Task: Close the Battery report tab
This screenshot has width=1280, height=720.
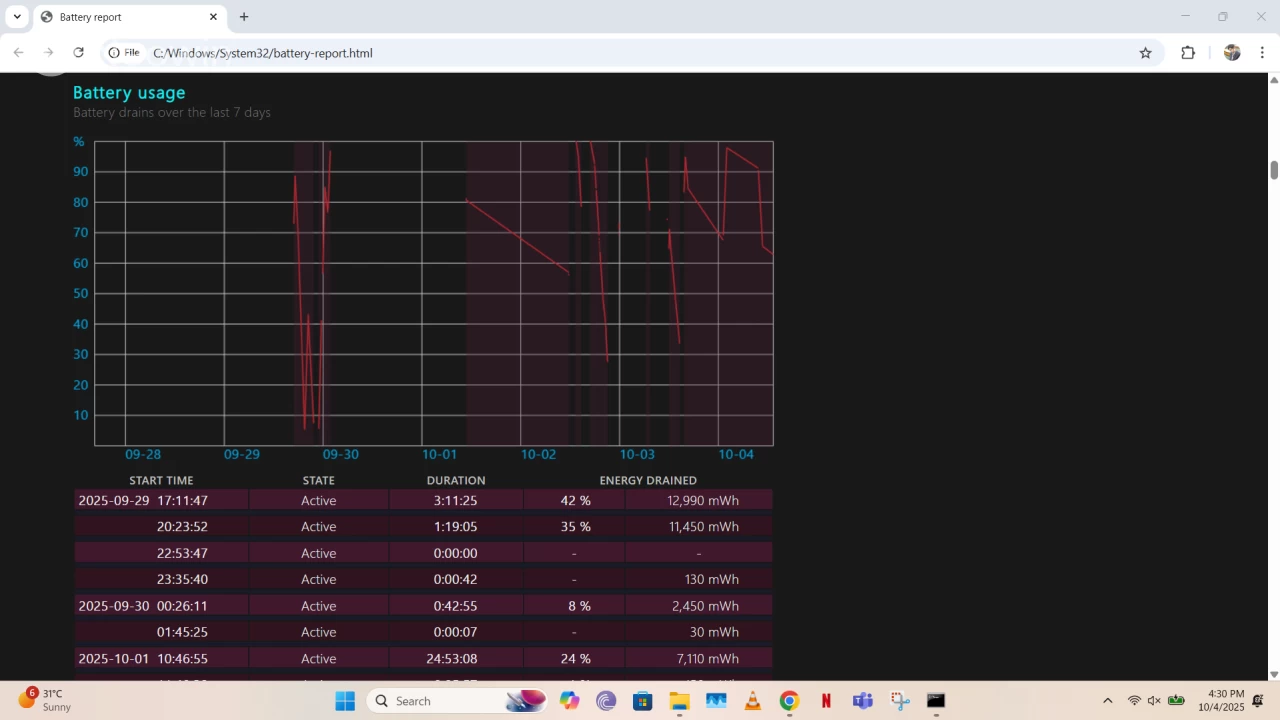Action: (213, 17)
